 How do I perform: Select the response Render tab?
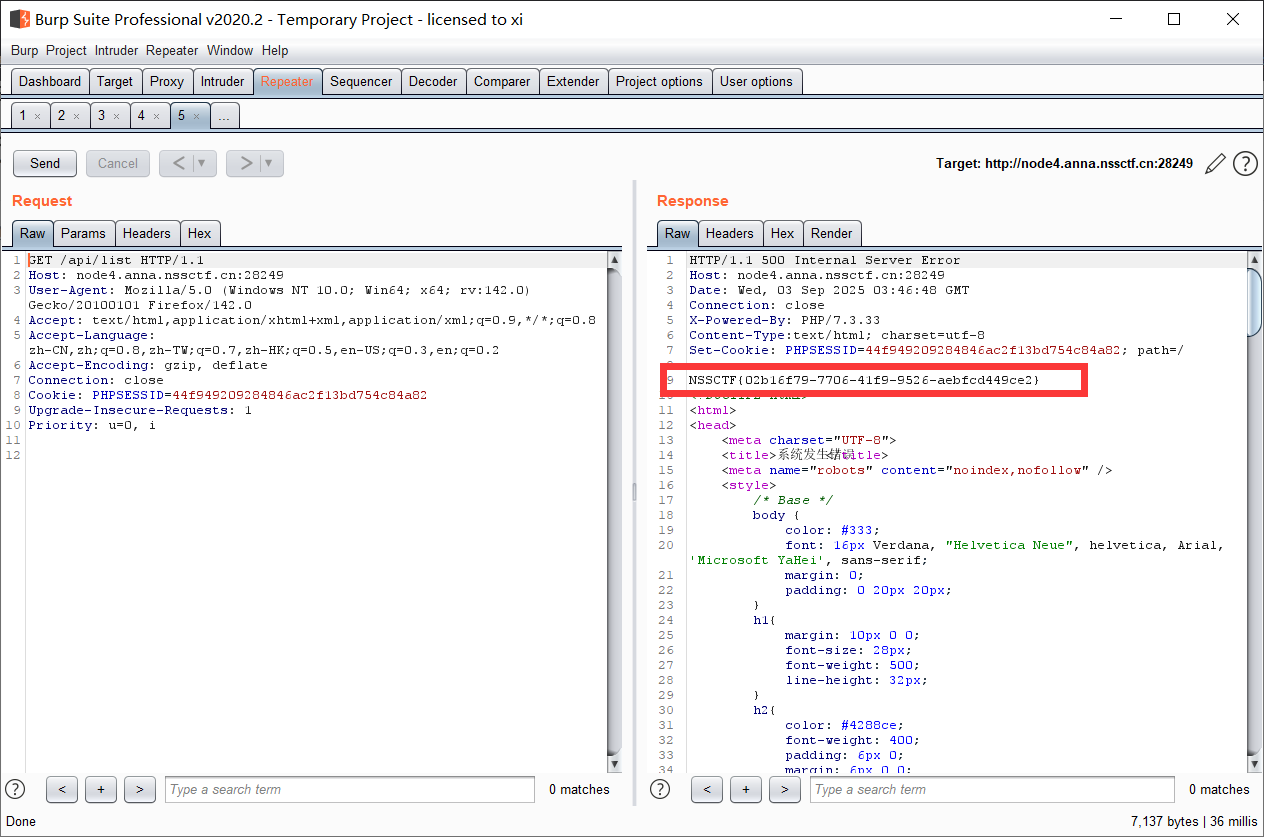832,233
